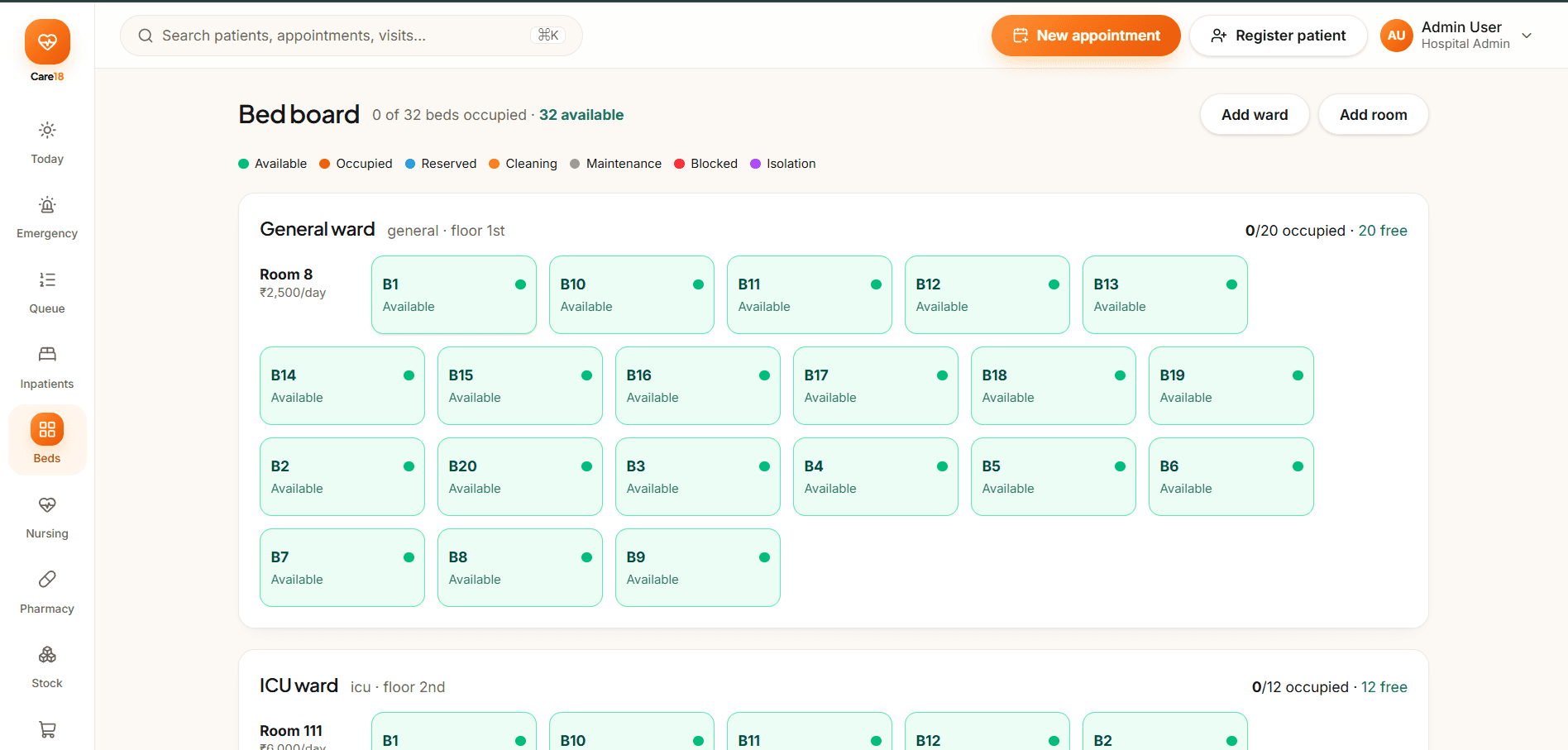Click the General ward heading
Image resolution: width=1568 pixels, height=750 pixels.
(x=318, y=229)
